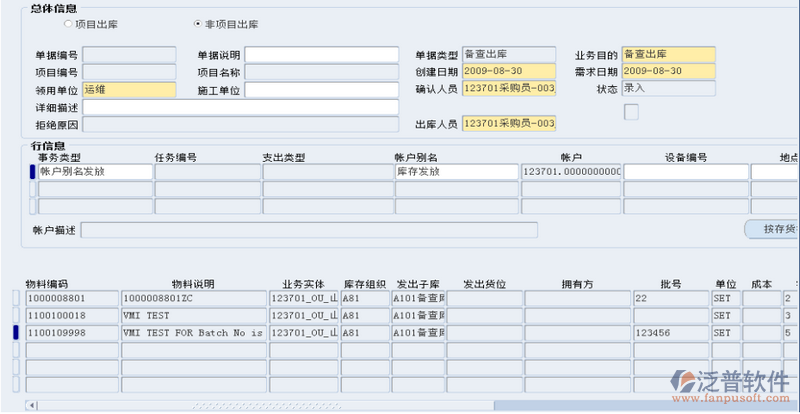Screen dimensions: 800x414
Task: Click the 单据类型 field showing 备查出库
Action: point(509,54)
